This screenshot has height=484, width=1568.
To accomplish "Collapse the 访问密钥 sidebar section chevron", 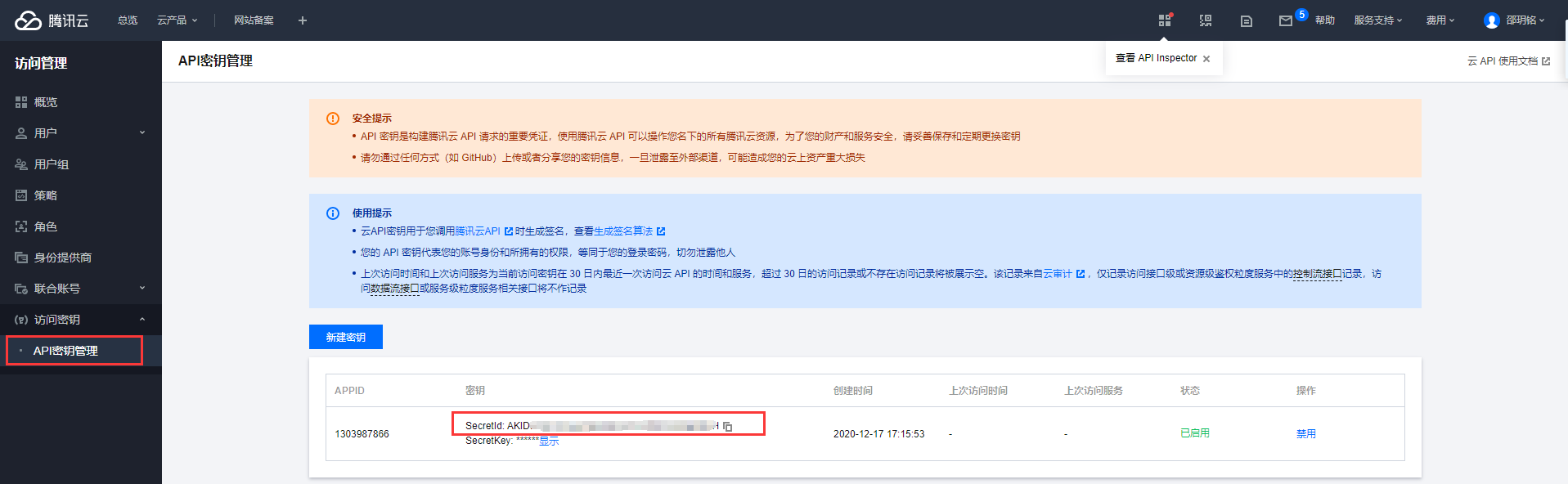I will point(142,319).
